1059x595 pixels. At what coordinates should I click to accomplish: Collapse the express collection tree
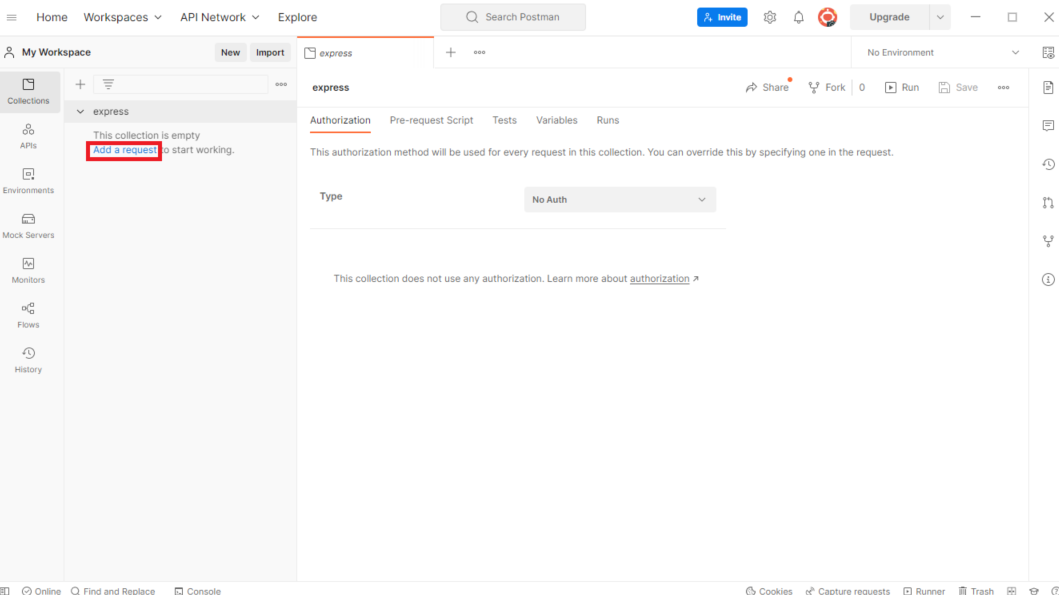80,111
